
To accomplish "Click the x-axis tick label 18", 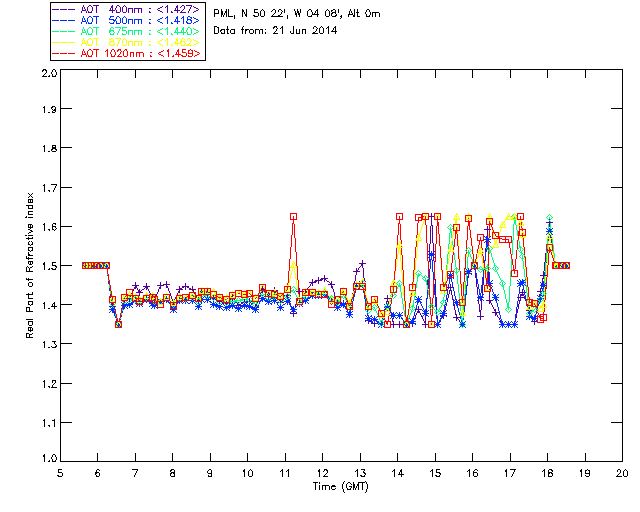I will pos(547,473).
